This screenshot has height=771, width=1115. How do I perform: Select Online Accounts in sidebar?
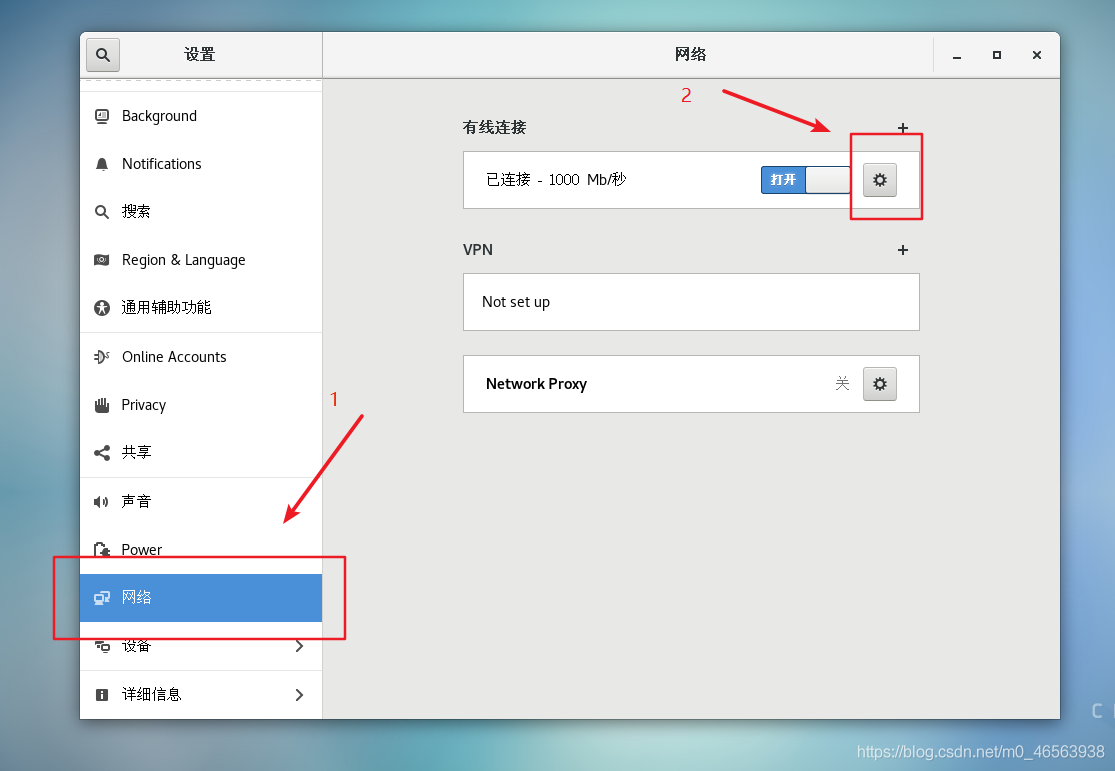click(x=174, y=357)
